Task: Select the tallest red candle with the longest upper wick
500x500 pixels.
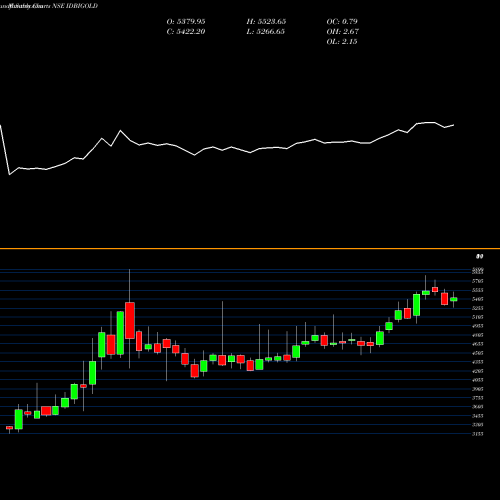Action: pos(130,320)
